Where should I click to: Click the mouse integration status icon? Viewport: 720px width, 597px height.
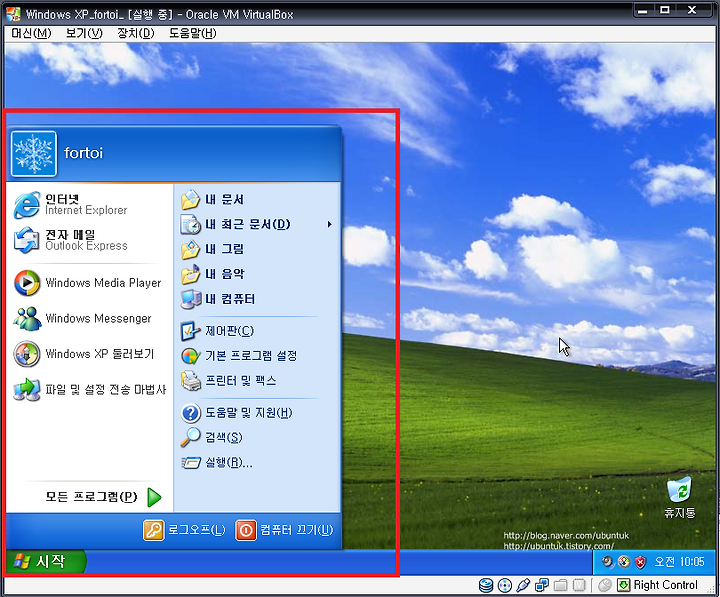(605, 585)
